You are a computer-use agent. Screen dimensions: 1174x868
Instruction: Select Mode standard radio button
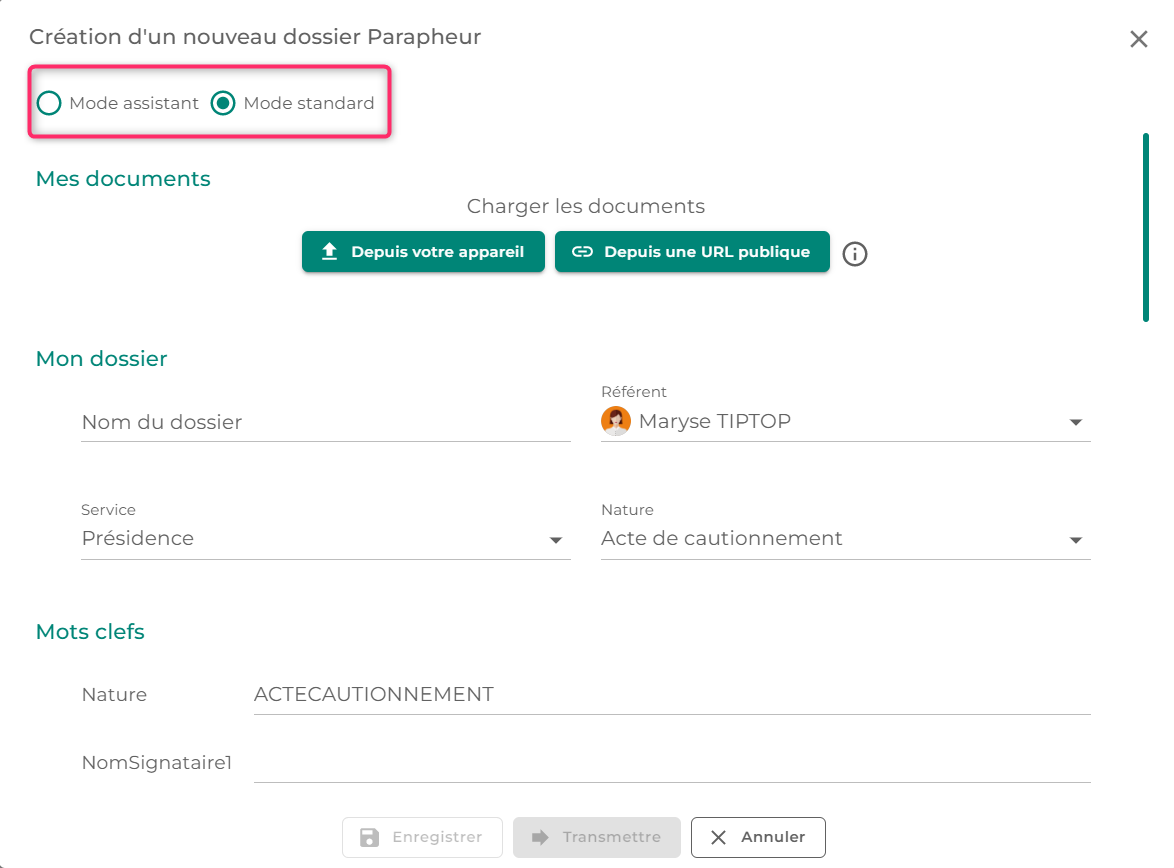coord(223,103)
